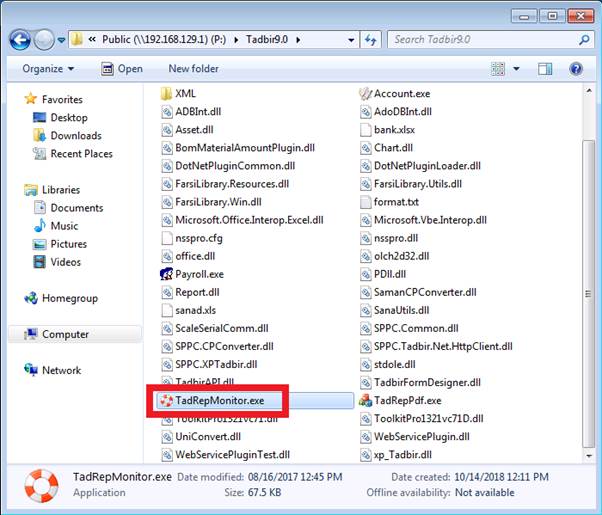This screenshot has height=515, width=602.
Task: Open Help question mark icon
Action: pyautogui.click(x=576, y=69)
